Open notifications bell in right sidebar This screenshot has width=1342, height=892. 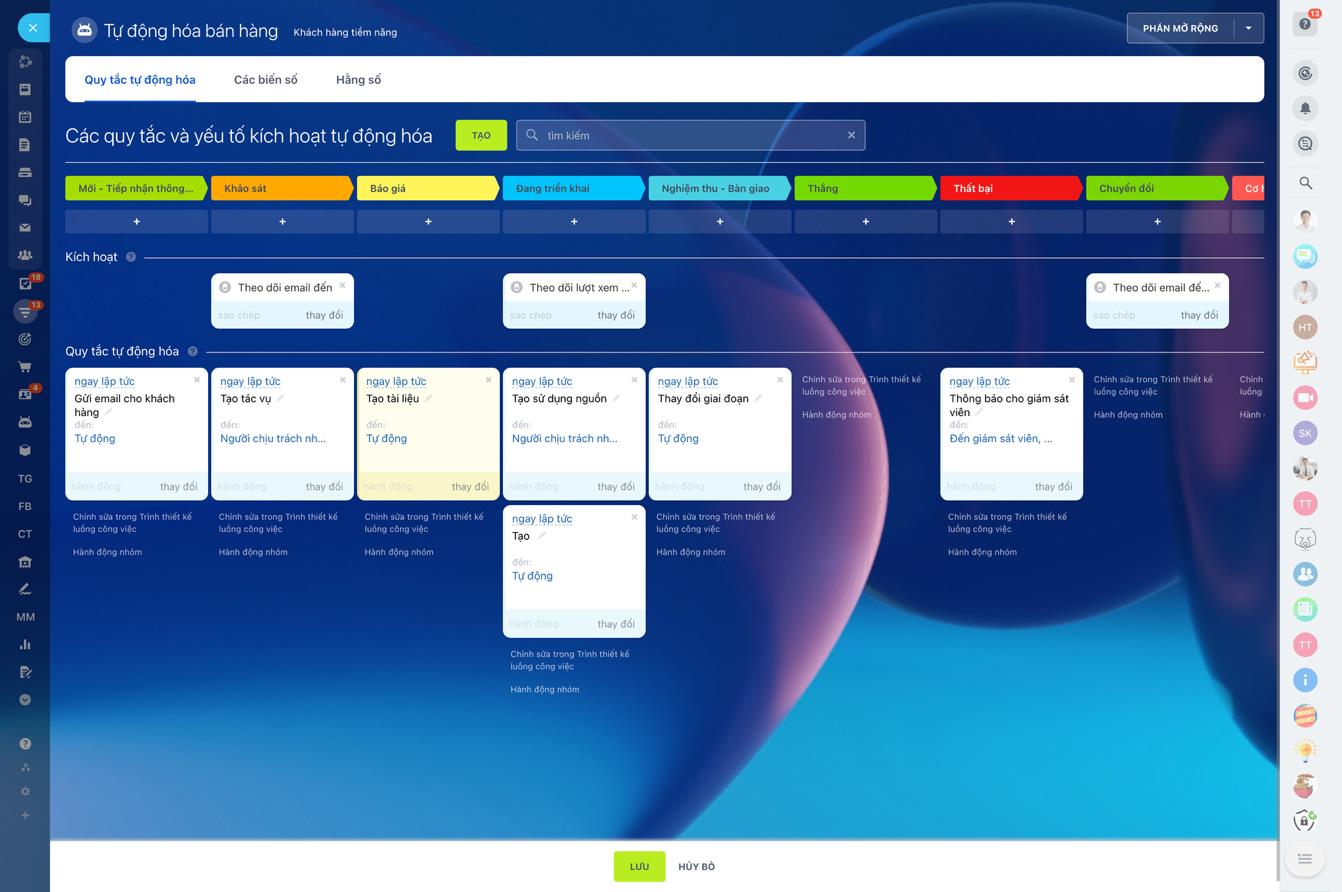pyautogui.click(x=1305, y=108)
